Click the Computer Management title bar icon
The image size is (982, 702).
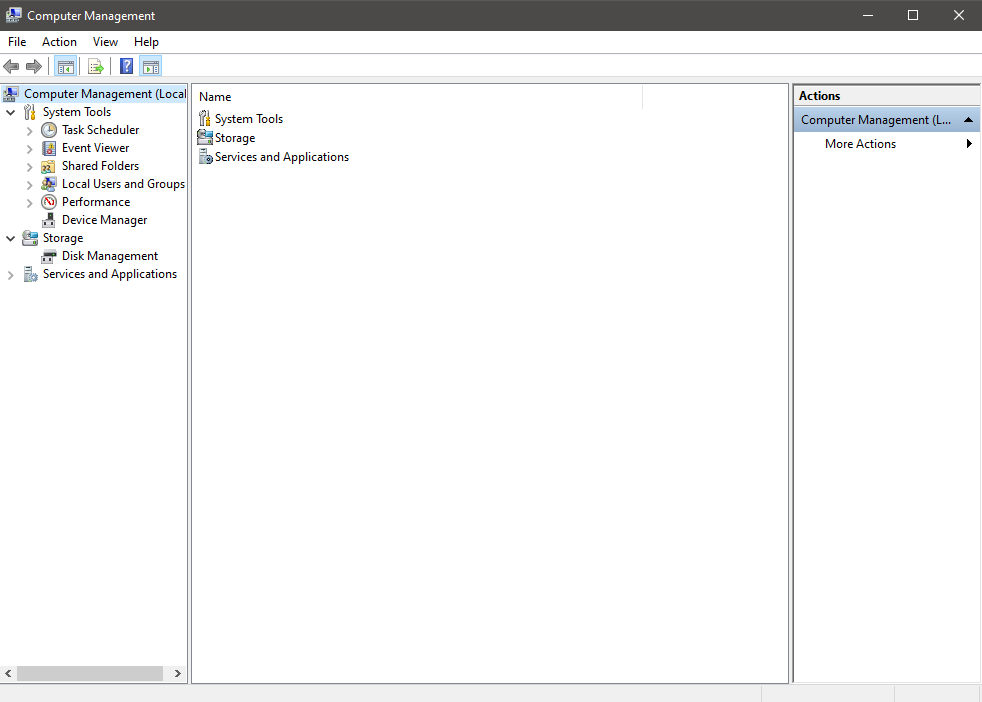[x=13, y=15]
